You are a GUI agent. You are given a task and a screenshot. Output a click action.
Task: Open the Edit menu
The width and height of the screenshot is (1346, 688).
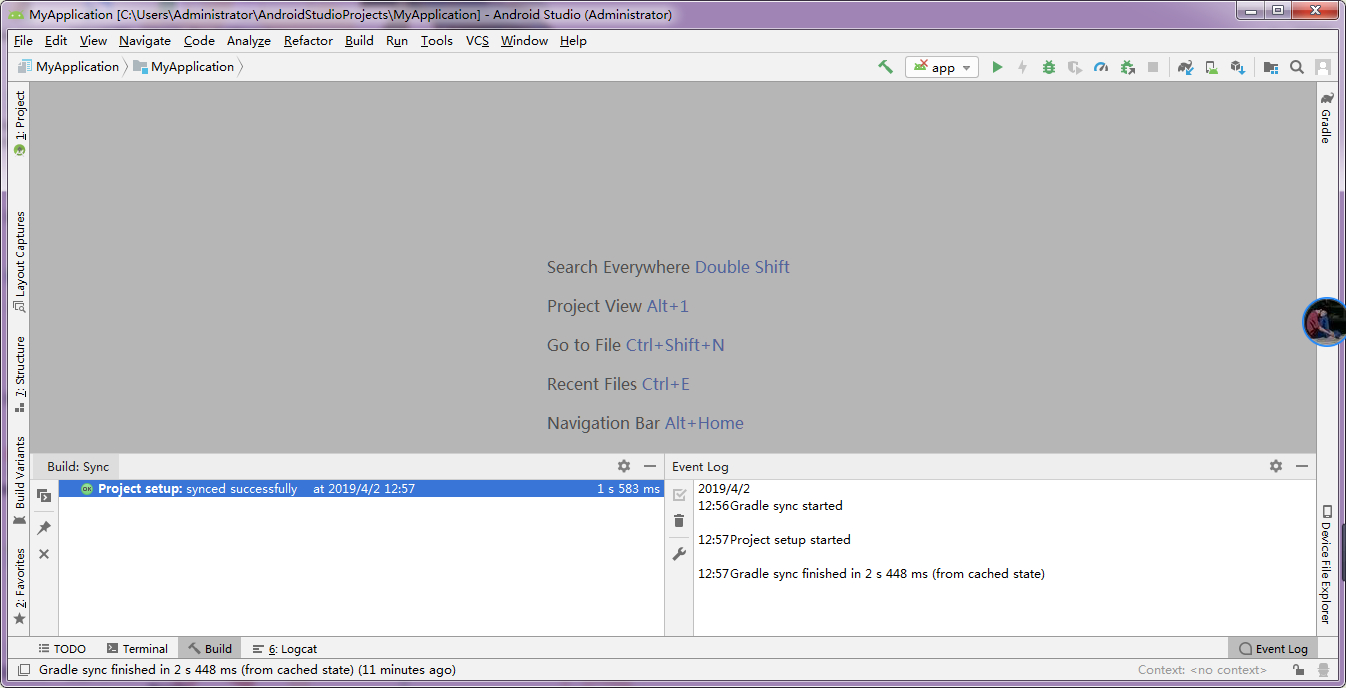(x=56, y=41)
